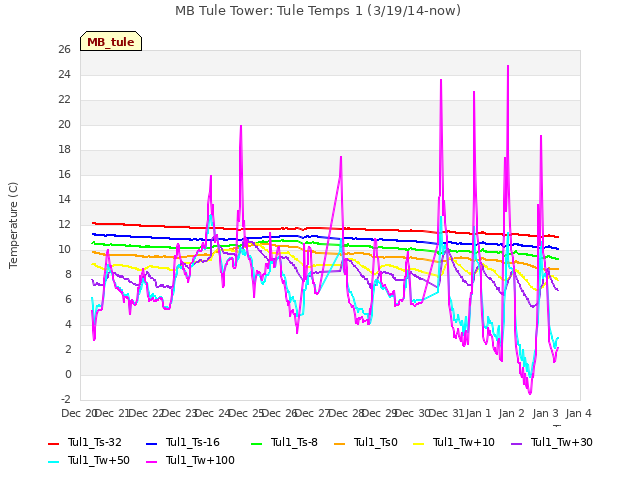Image resolution: width=640 pixels, height=480 pixels.
Task: Click the blue Tul1_Ts-16 legend swatch
Action: point(151,443)
